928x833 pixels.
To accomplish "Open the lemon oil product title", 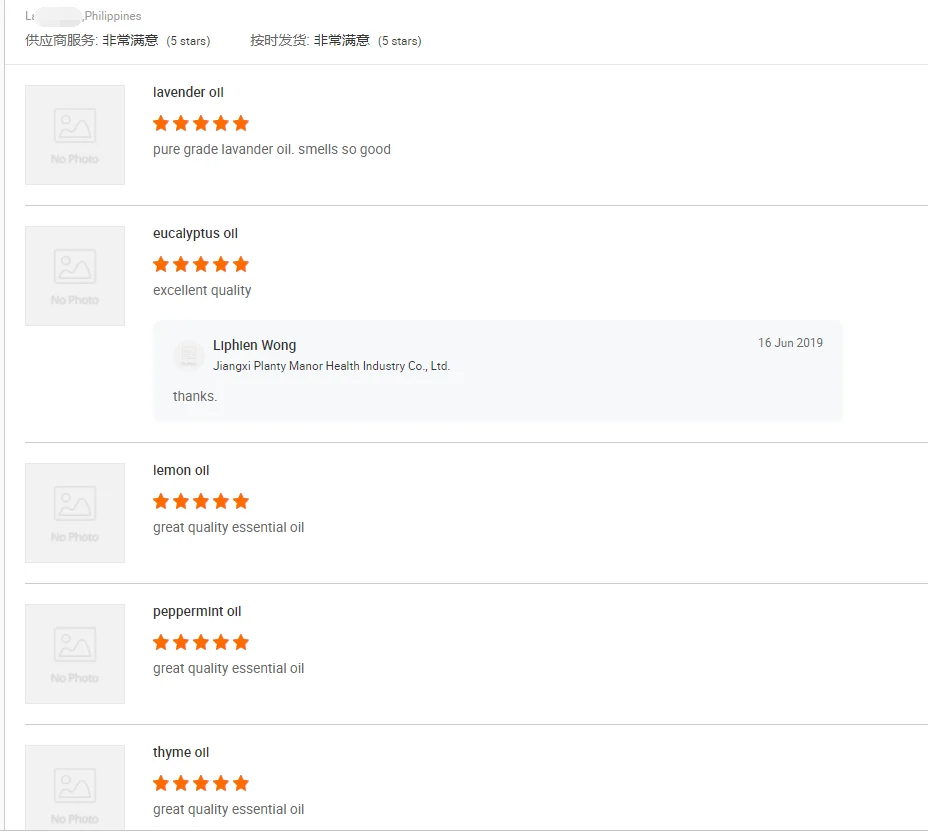I will tap(181, 471).
